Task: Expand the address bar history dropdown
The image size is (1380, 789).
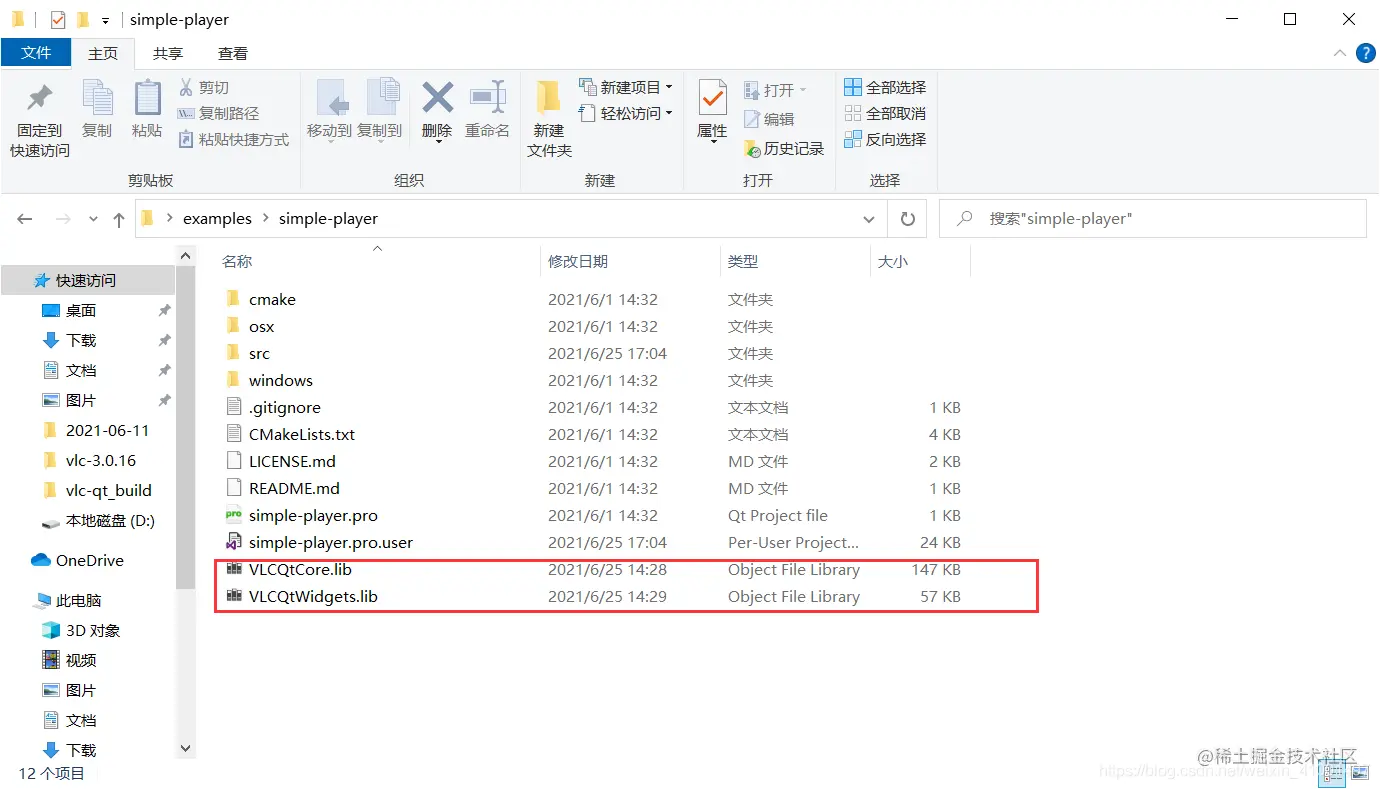Action: coord(867,219)
